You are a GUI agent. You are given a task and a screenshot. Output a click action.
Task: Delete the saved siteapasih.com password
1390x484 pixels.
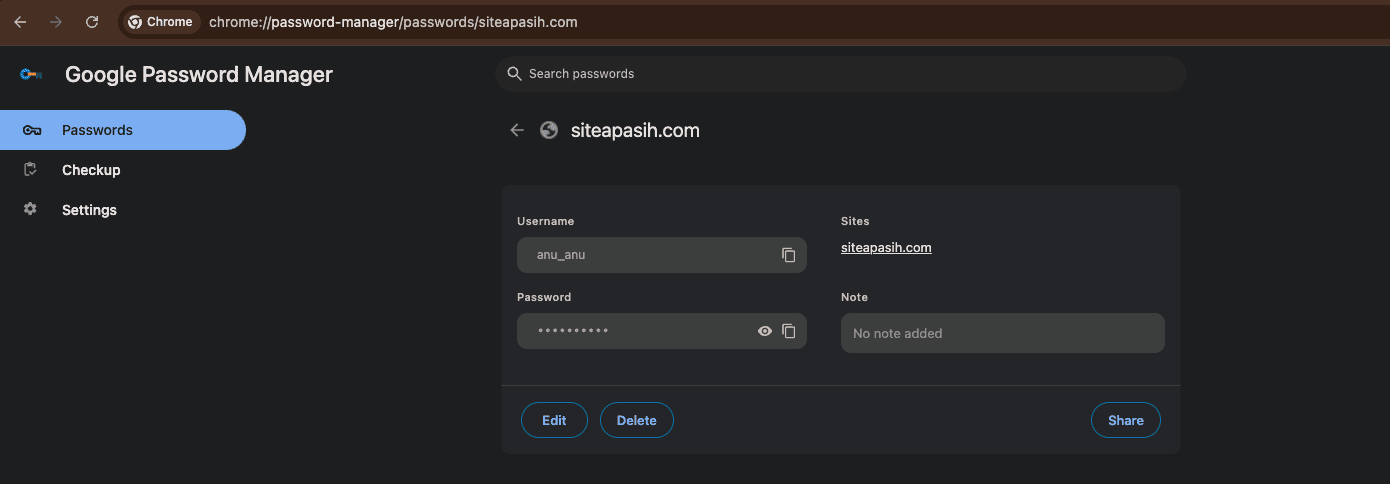coord(636,420)
